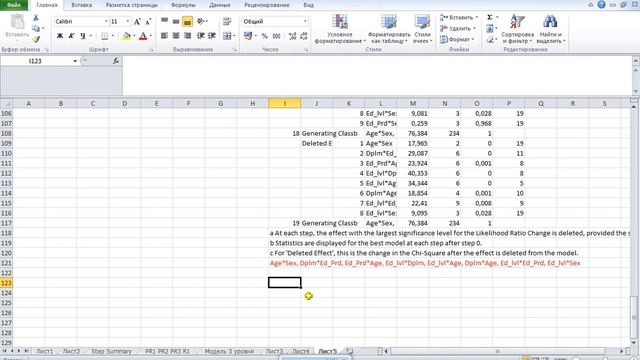Open the PR1 PR2 PR3 R1 sheet tab
Viewport: 640px width, 360px height.
click(x=167, y=351)
